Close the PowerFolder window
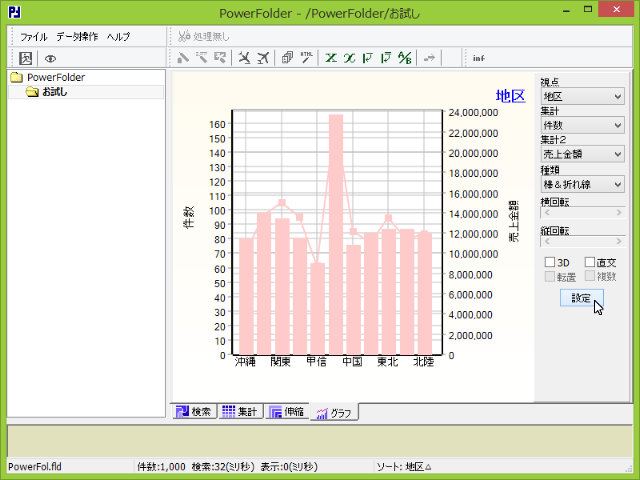This screenshot has height=480, width=640. (x=616, y=9)
